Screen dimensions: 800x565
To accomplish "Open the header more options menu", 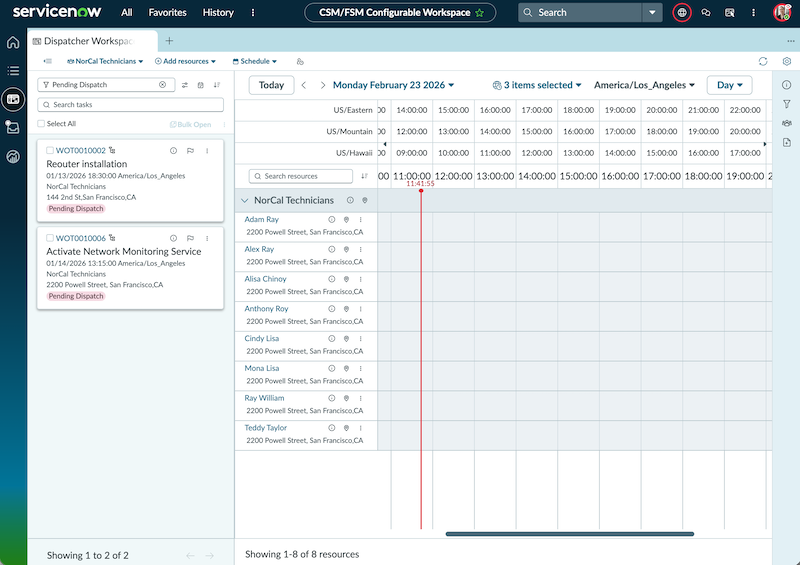I will point(754,13).
